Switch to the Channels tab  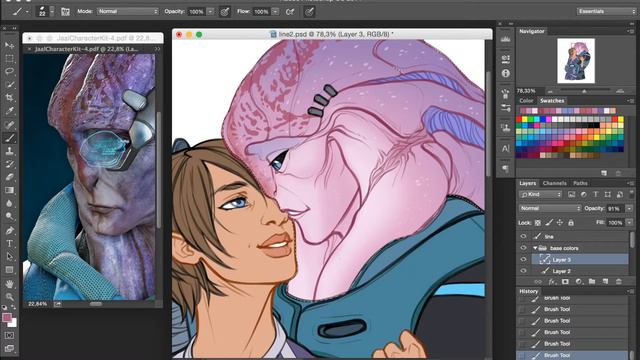(554, 183)
